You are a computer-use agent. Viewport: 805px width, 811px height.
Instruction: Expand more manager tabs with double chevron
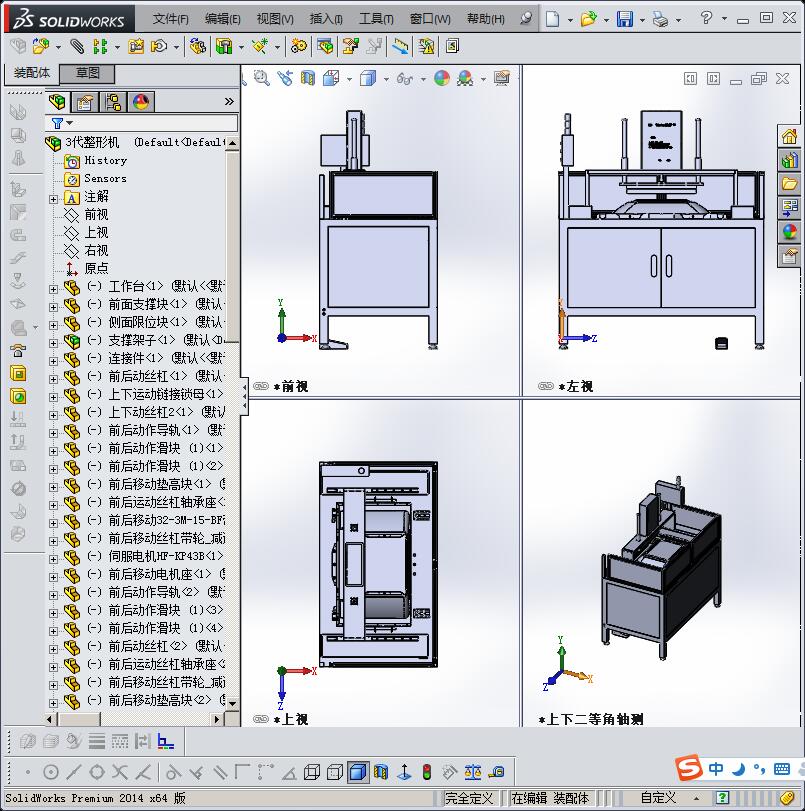(x=229, y=101)
